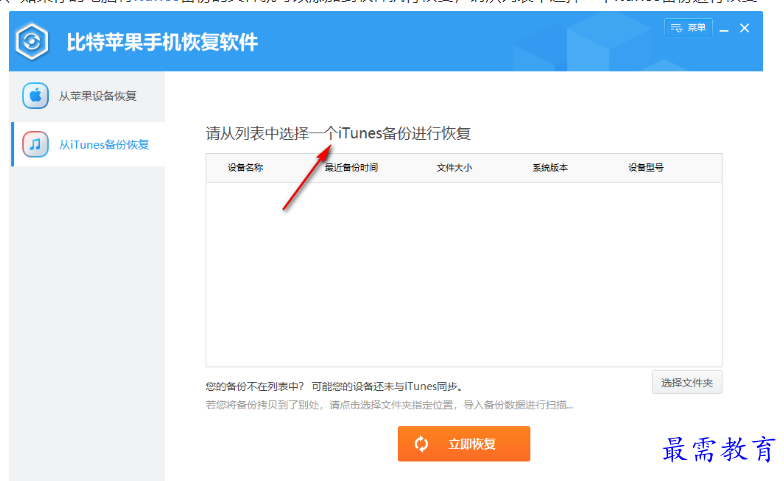Click the 系统版本 column header
This screenshot has height=481, width=784.
click(x=550, y=168)
